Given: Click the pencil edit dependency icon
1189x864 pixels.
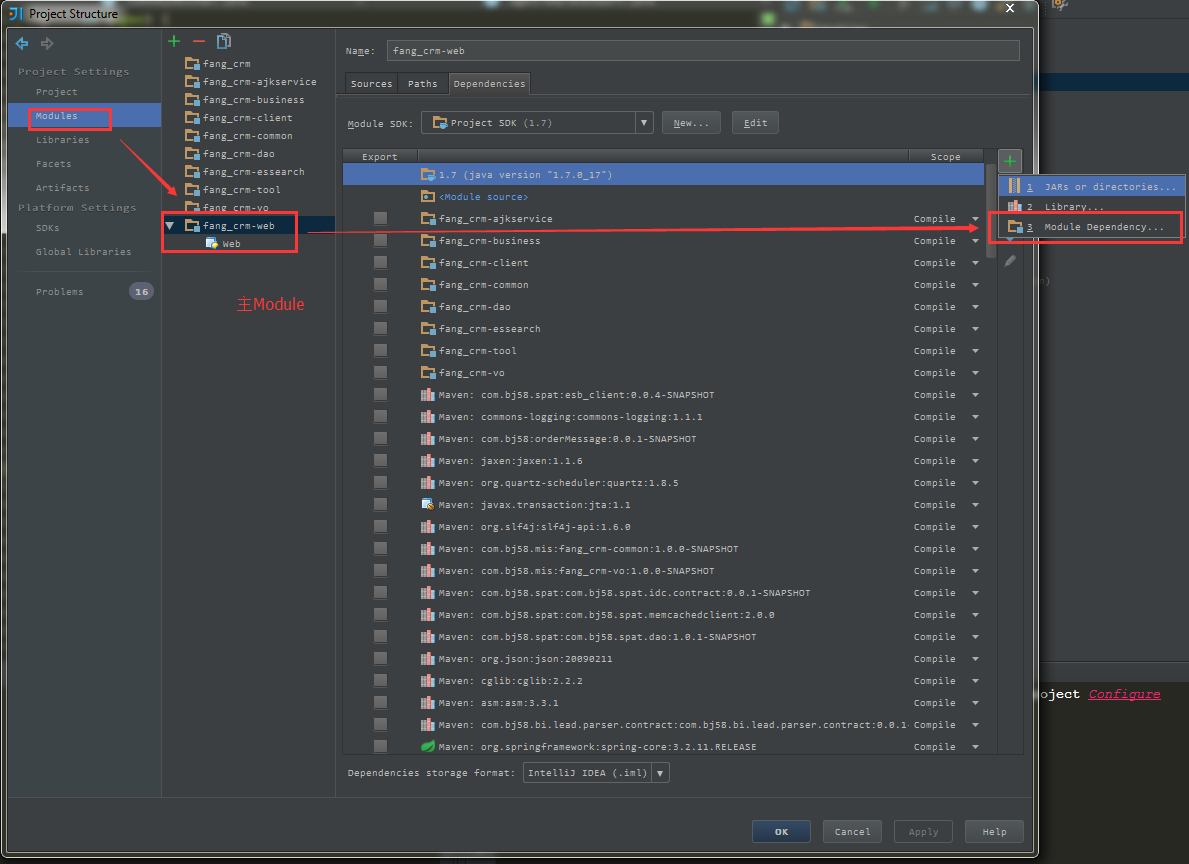Looking at the screenshot, I should 1010,261.
